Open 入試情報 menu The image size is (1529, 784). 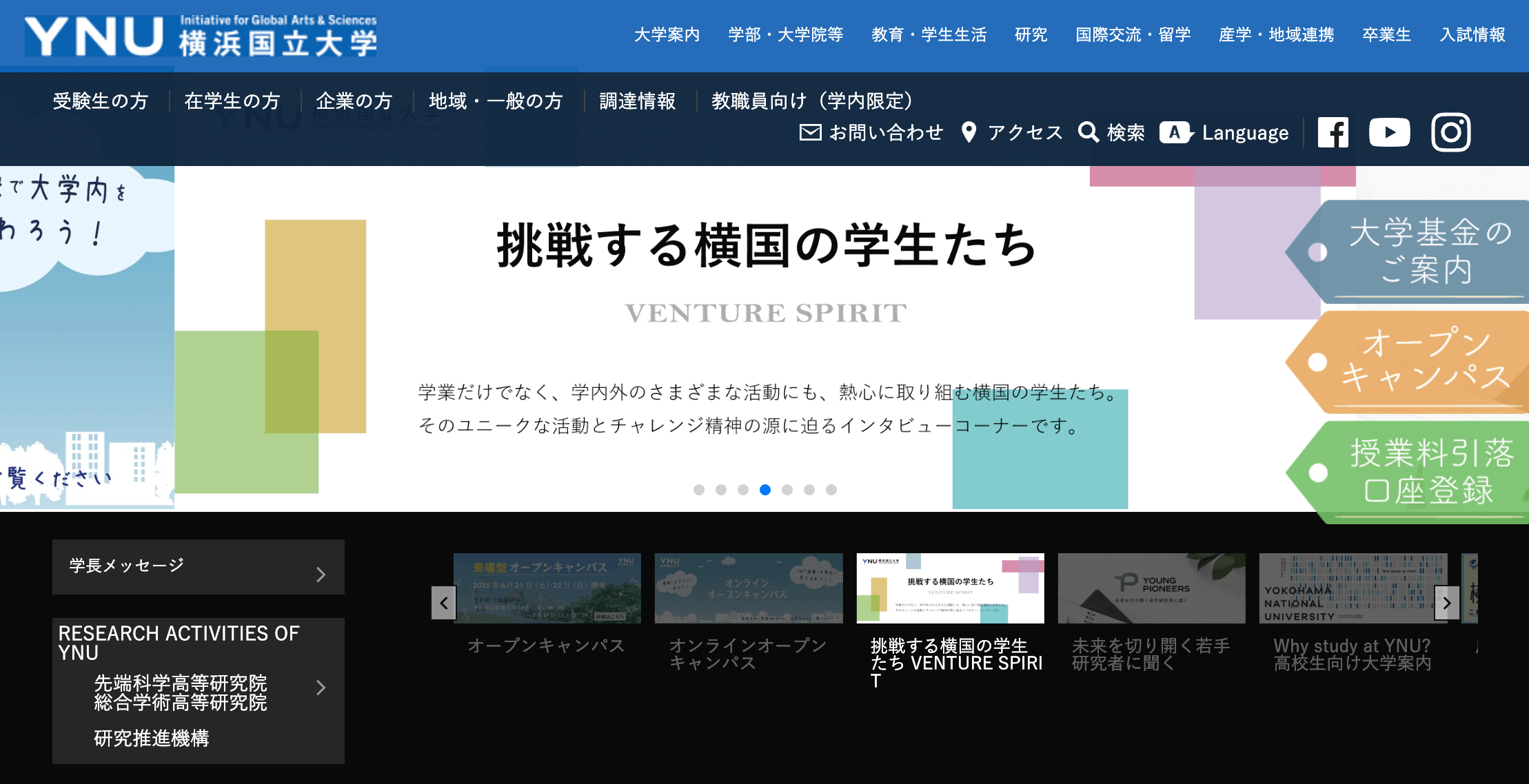[x=1472, y=34]
